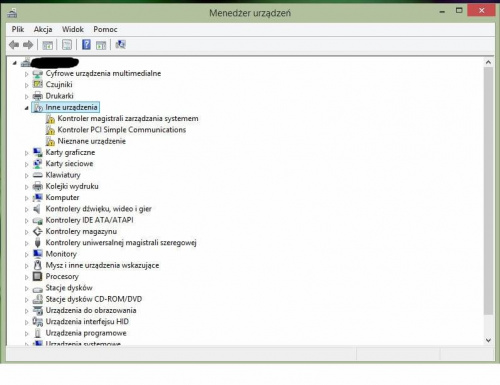Click the Urządzenia interfejsu HID icon
Image resolution: width=500 pixels, height=385 pixels.
[38, 322]
